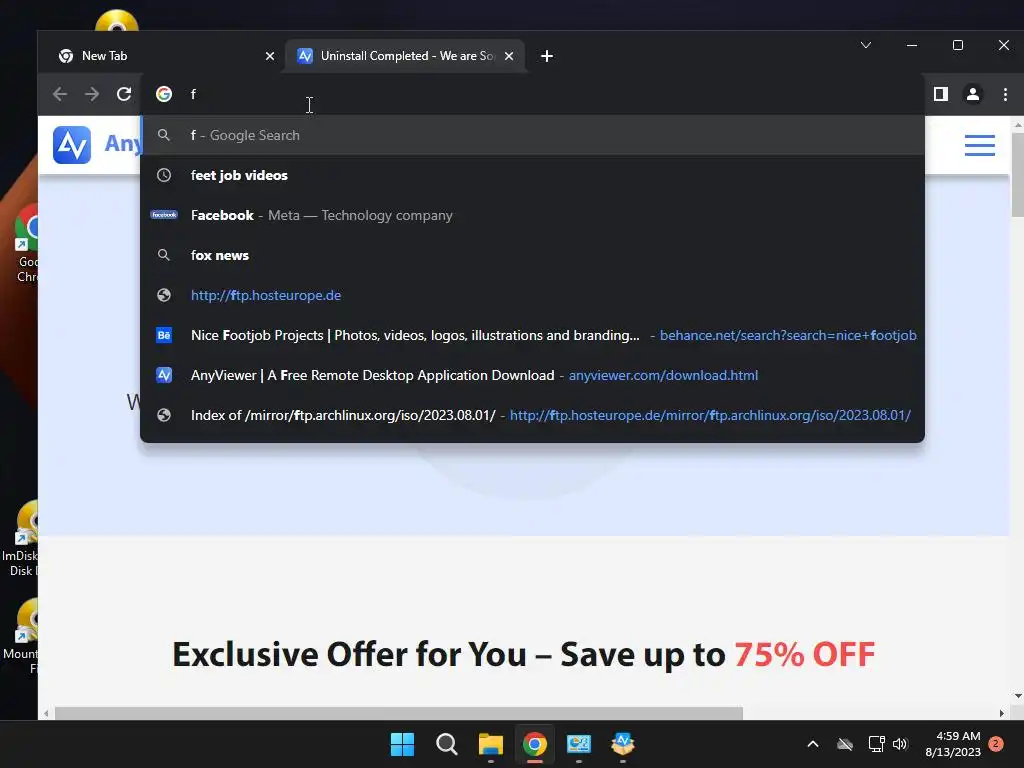Click the globe icon beside Index of /mirror
1024x768 pixels.
(x=164, y=415)
